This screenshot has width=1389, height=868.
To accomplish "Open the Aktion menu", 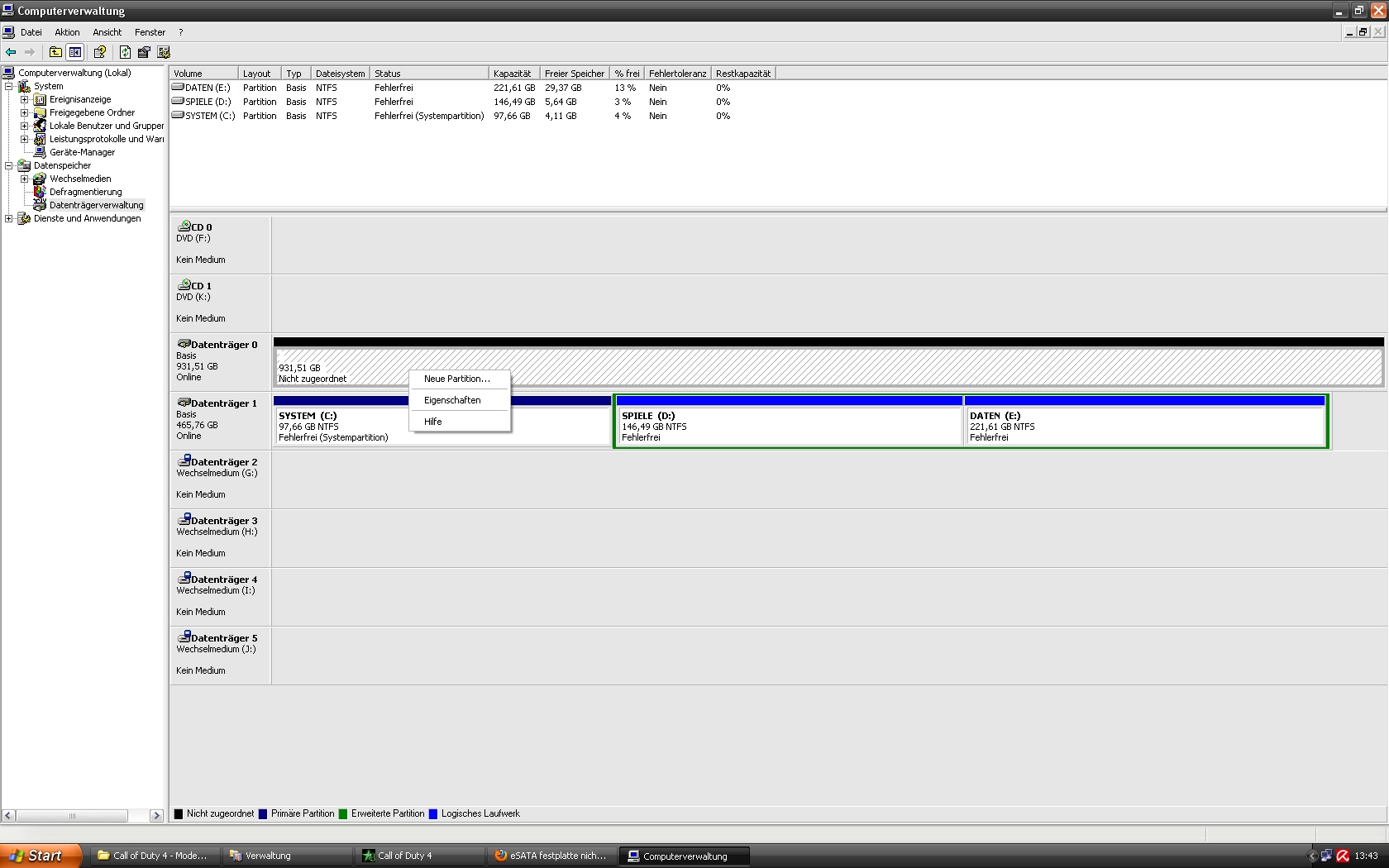I will (x=67, y=32).
